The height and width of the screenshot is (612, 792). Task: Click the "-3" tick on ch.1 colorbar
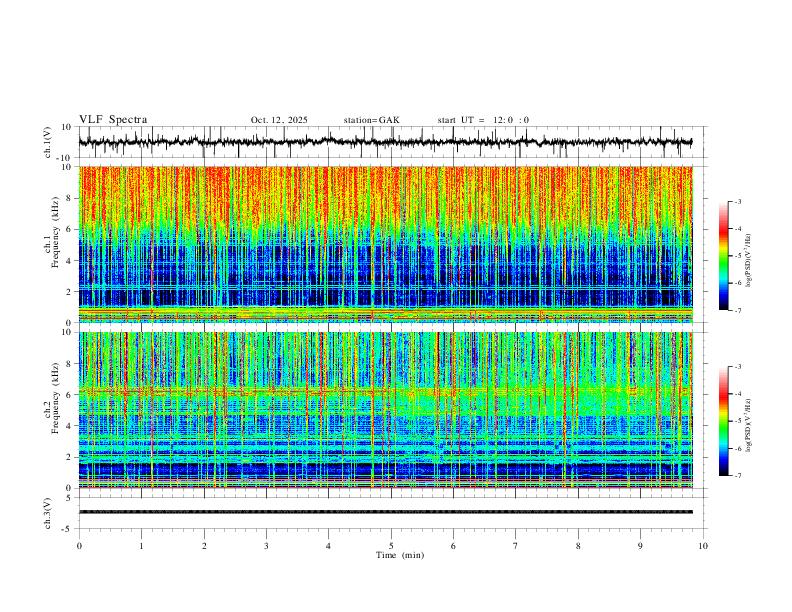pyautogui.click(x=737, y=202)
